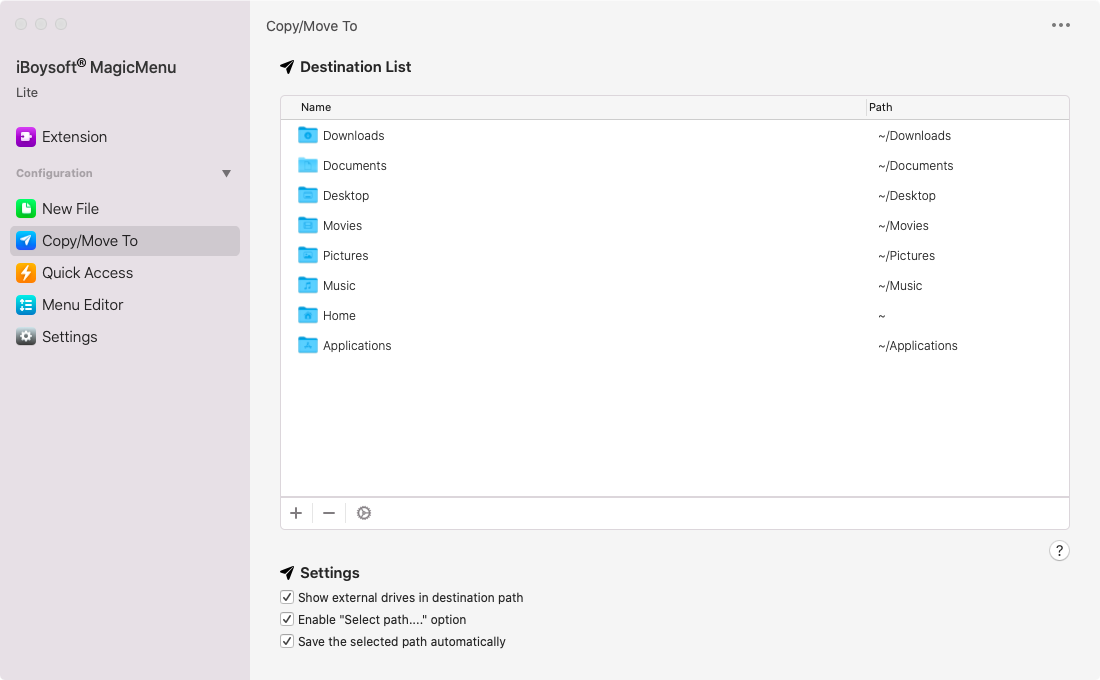
Task: Click the reset icon beside minus button
Action: click(363, 513)
